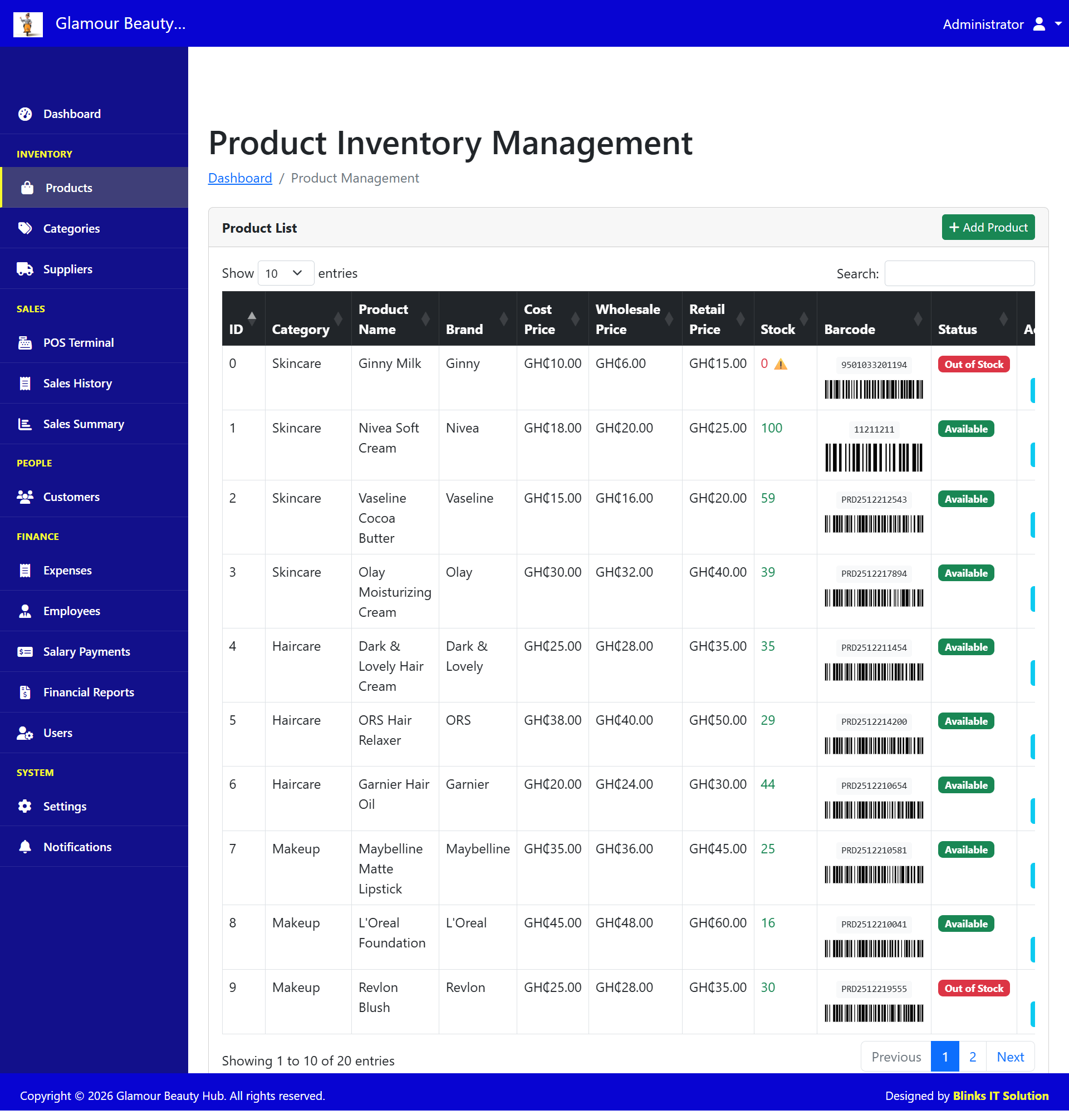Screen dimensions: 1069x1120
Task: Click the Maybelline Matte Lipstick product name
Action: point(391,869)
